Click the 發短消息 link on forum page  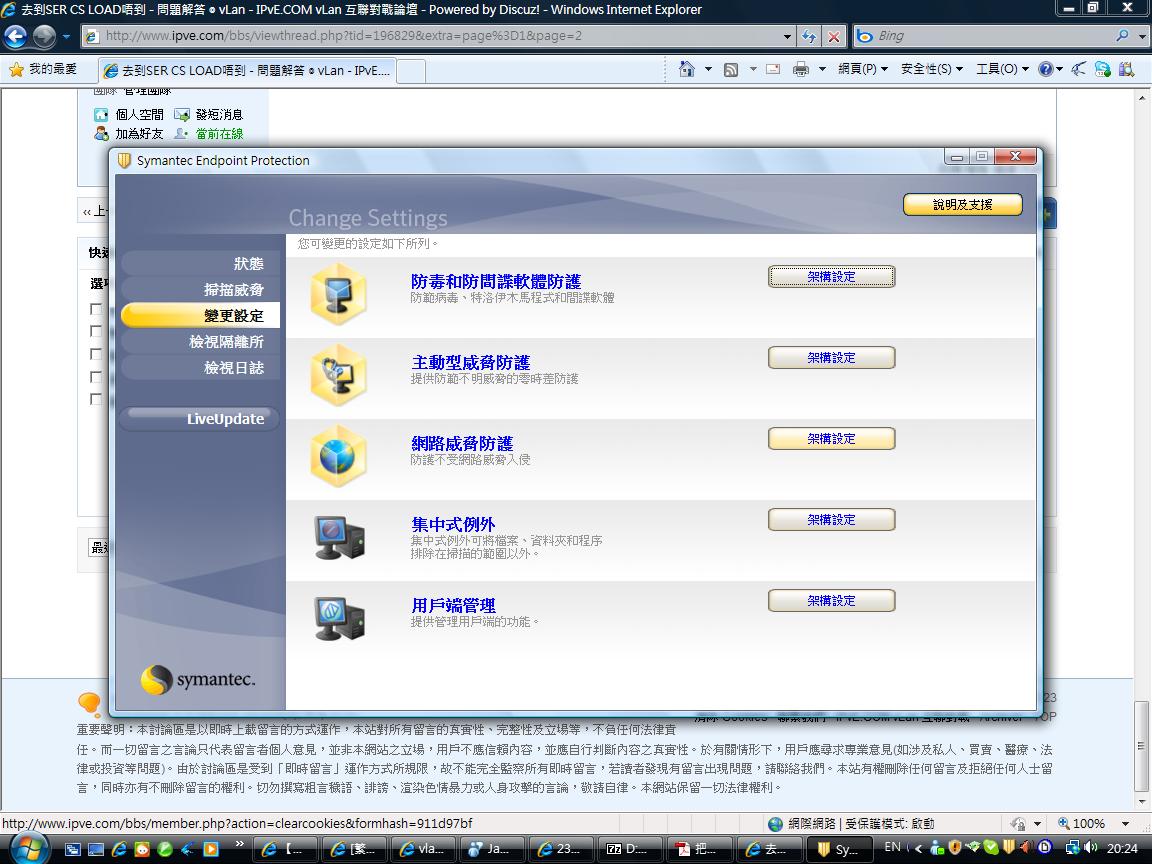tap(219, 115)
